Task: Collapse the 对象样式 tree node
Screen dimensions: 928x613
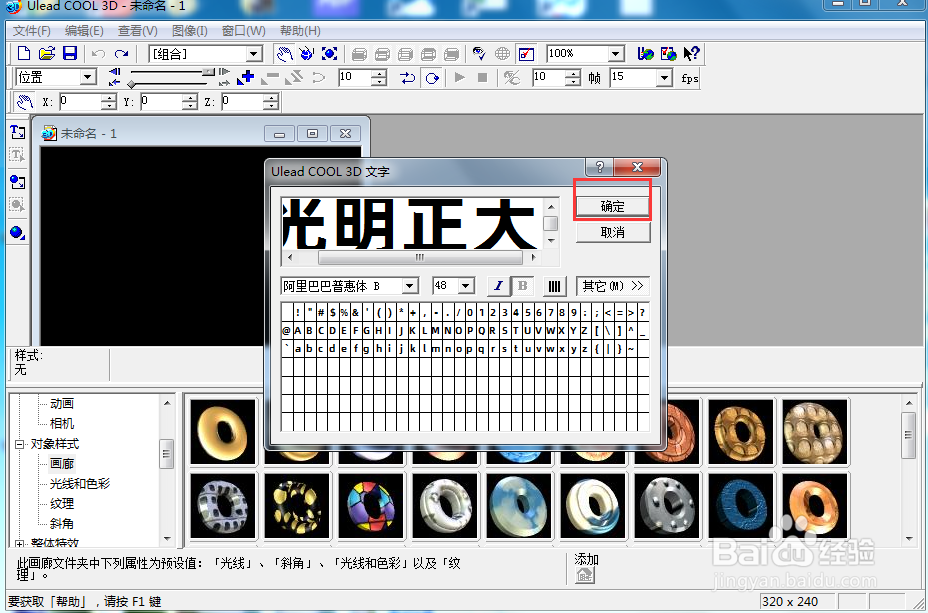Action: 20,444
